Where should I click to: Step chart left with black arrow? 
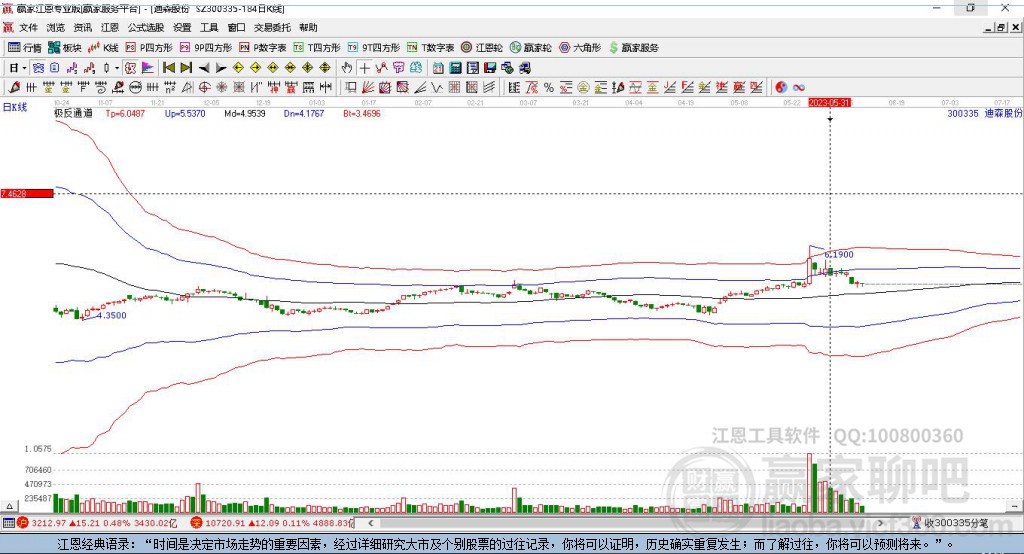(204, 68)
